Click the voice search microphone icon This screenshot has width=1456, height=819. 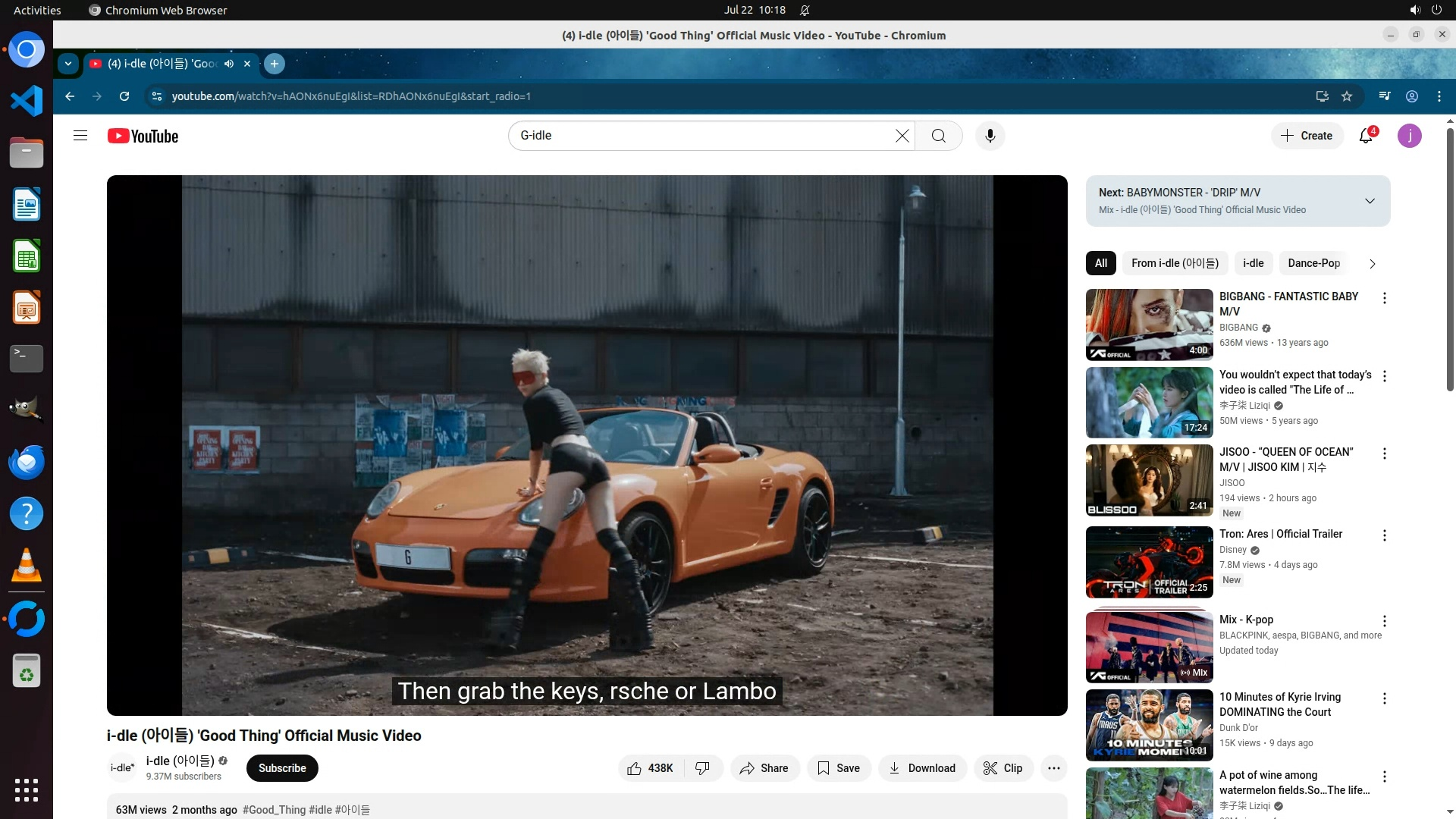[x=990, y=136]
